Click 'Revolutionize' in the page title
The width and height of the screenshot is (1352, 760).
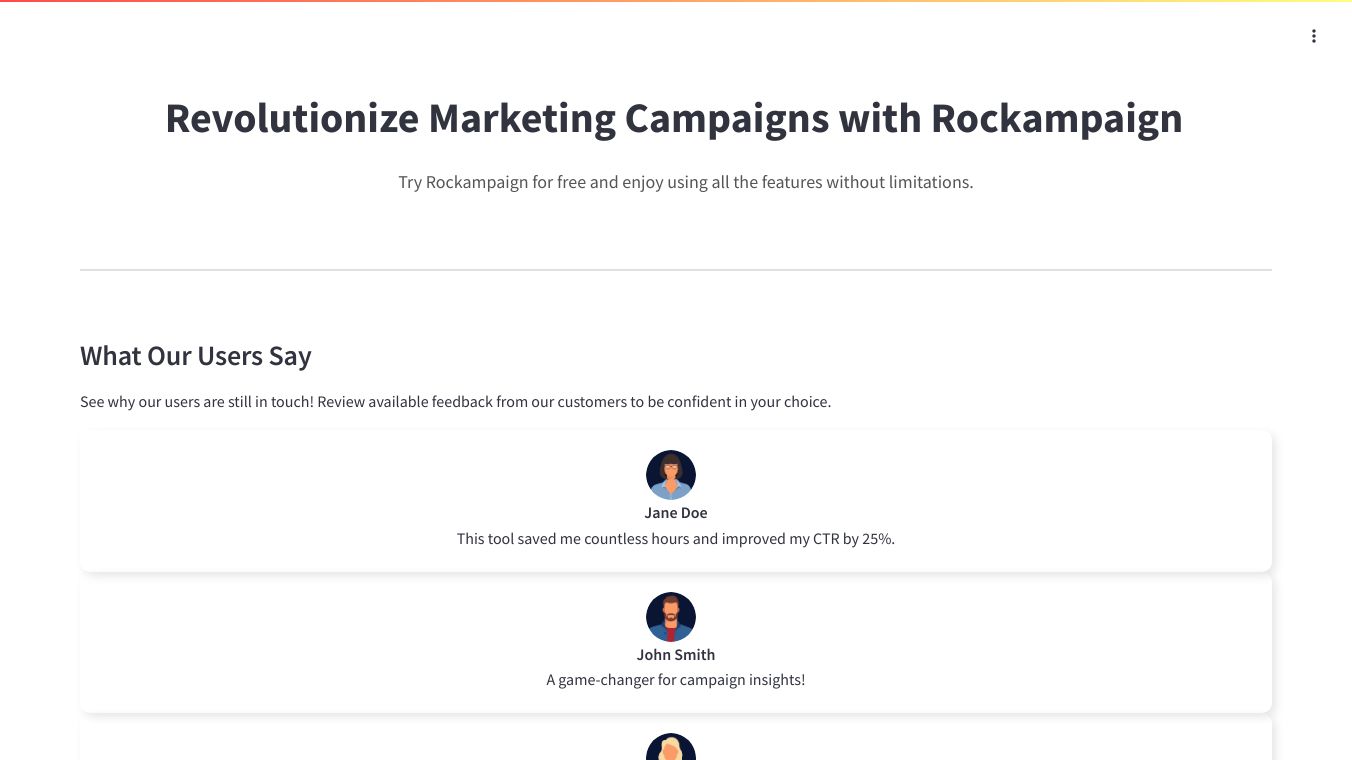click(291, 118)
